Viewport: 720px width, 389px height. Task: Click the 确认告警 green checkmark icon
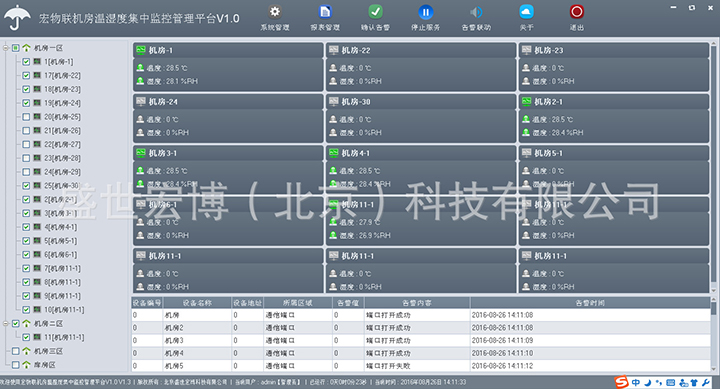click(375, 12)
